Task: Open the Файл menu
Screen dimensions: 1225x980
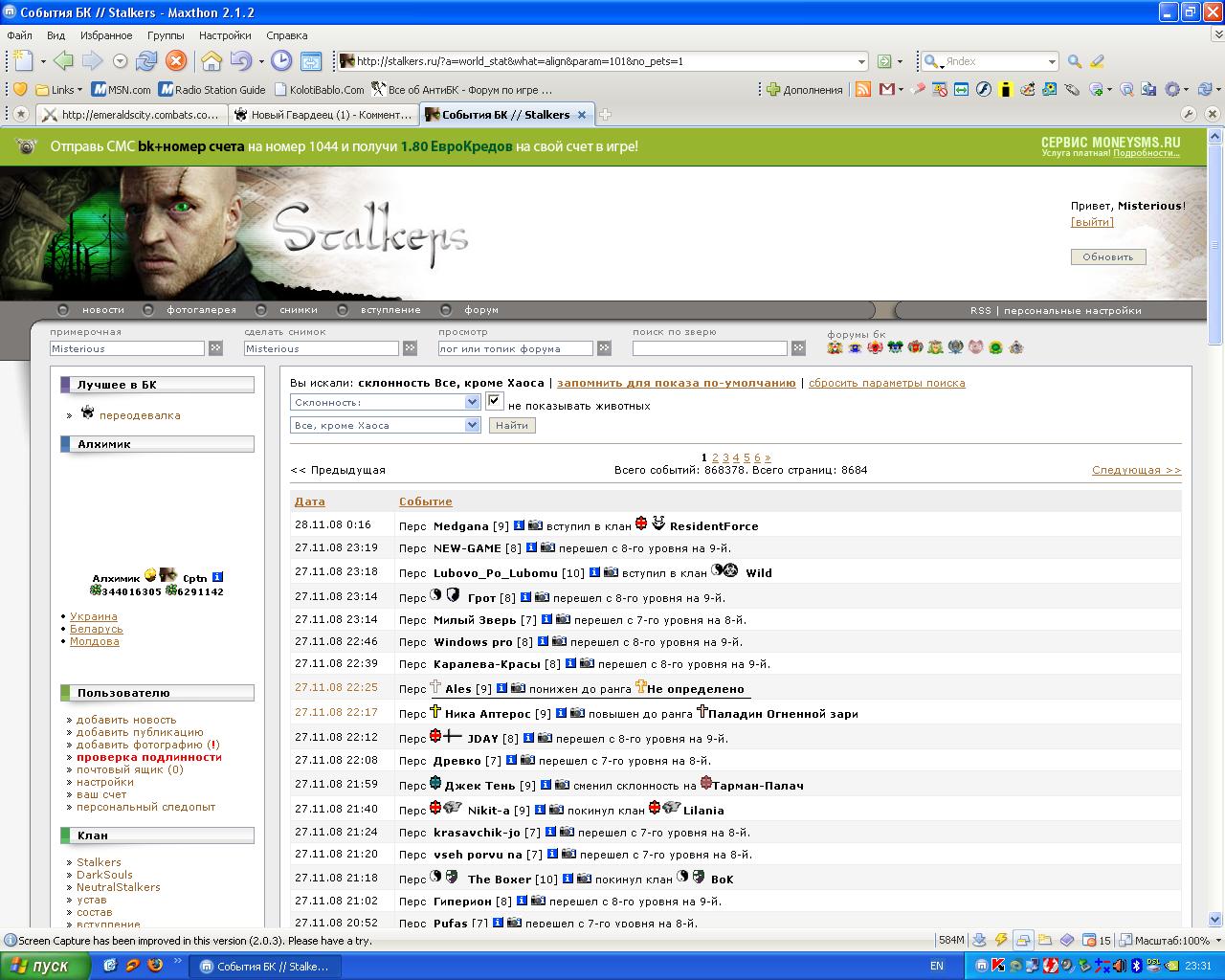Action: tap(19, 35)
